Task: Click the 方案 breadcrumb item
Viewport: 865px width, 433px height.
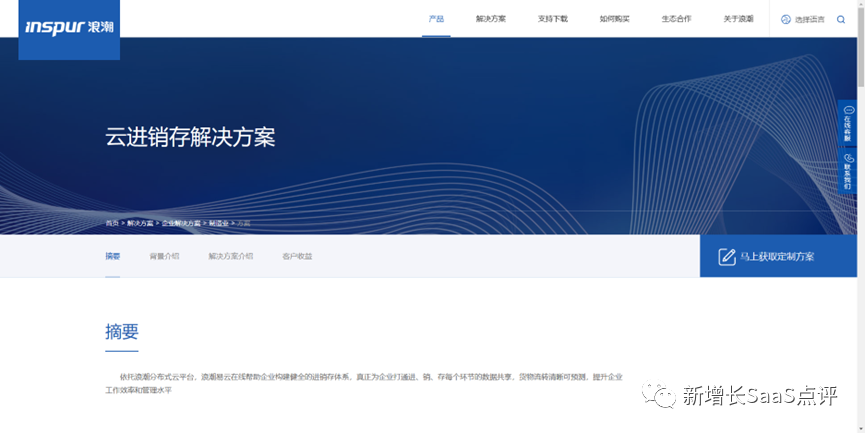Action: coord(243,223)
